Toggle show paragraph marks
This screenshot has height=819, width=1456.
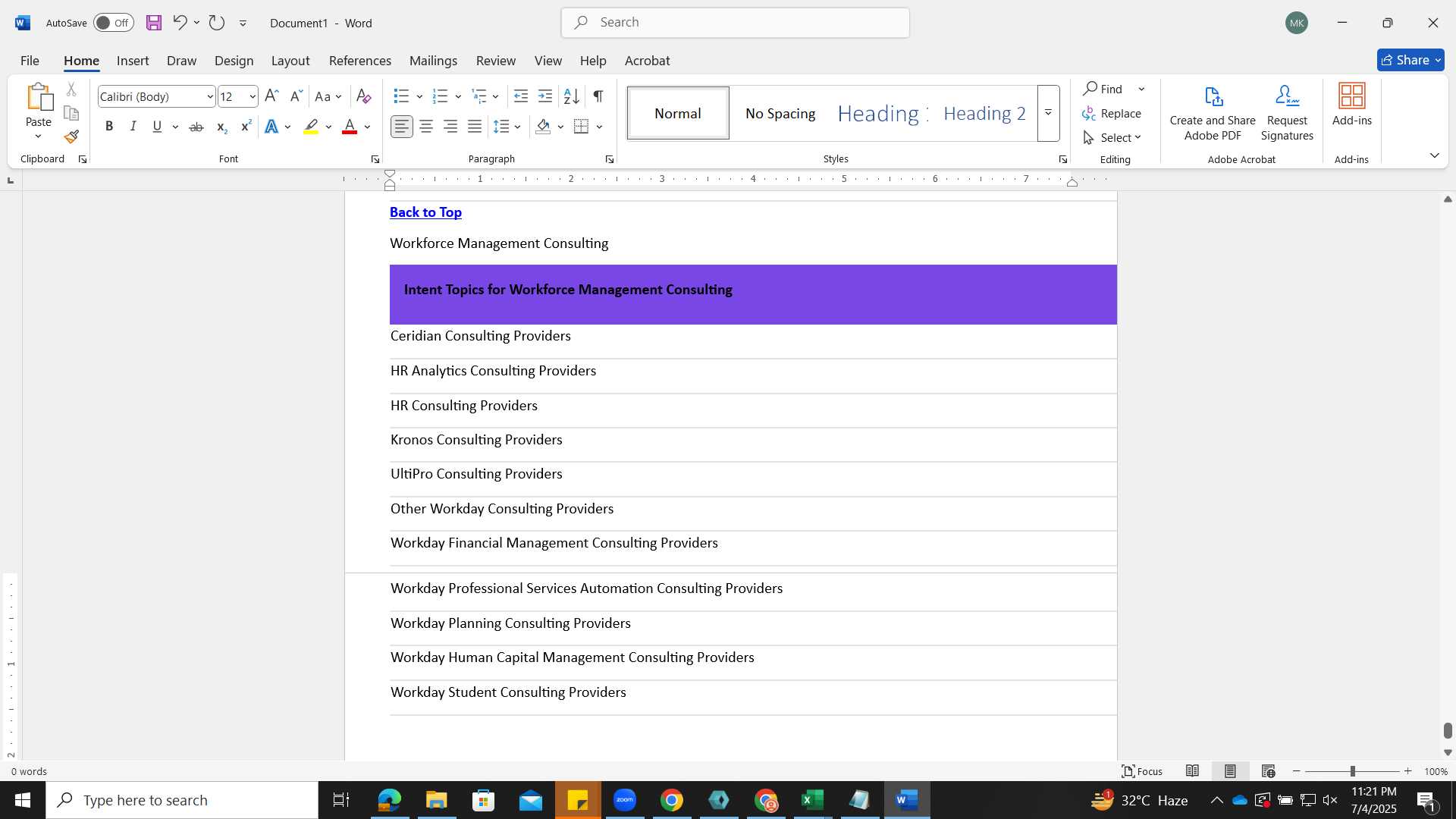598,96
